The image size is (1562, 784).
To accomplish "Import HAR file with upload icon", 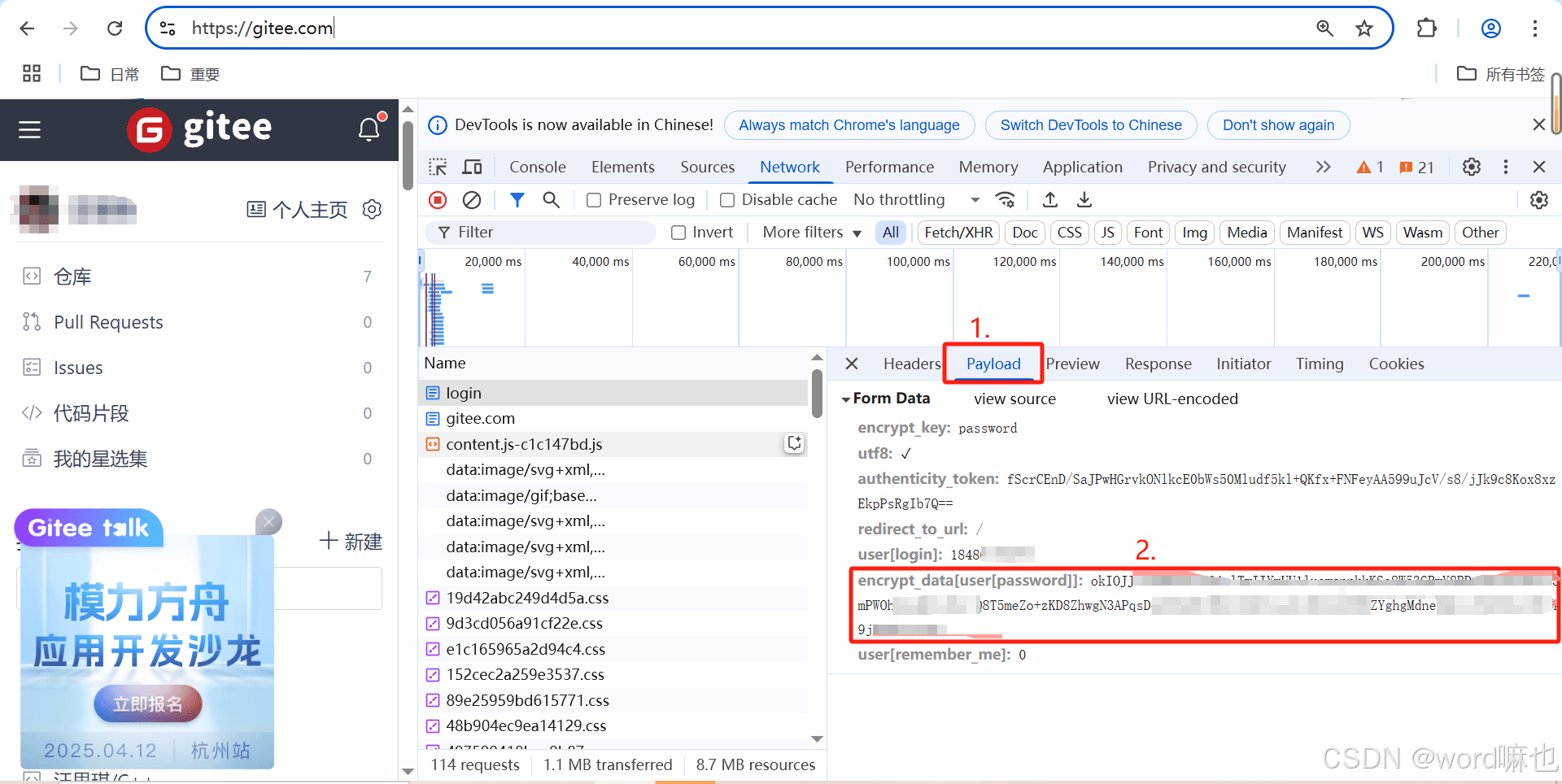I will (x=1050, y=199).
